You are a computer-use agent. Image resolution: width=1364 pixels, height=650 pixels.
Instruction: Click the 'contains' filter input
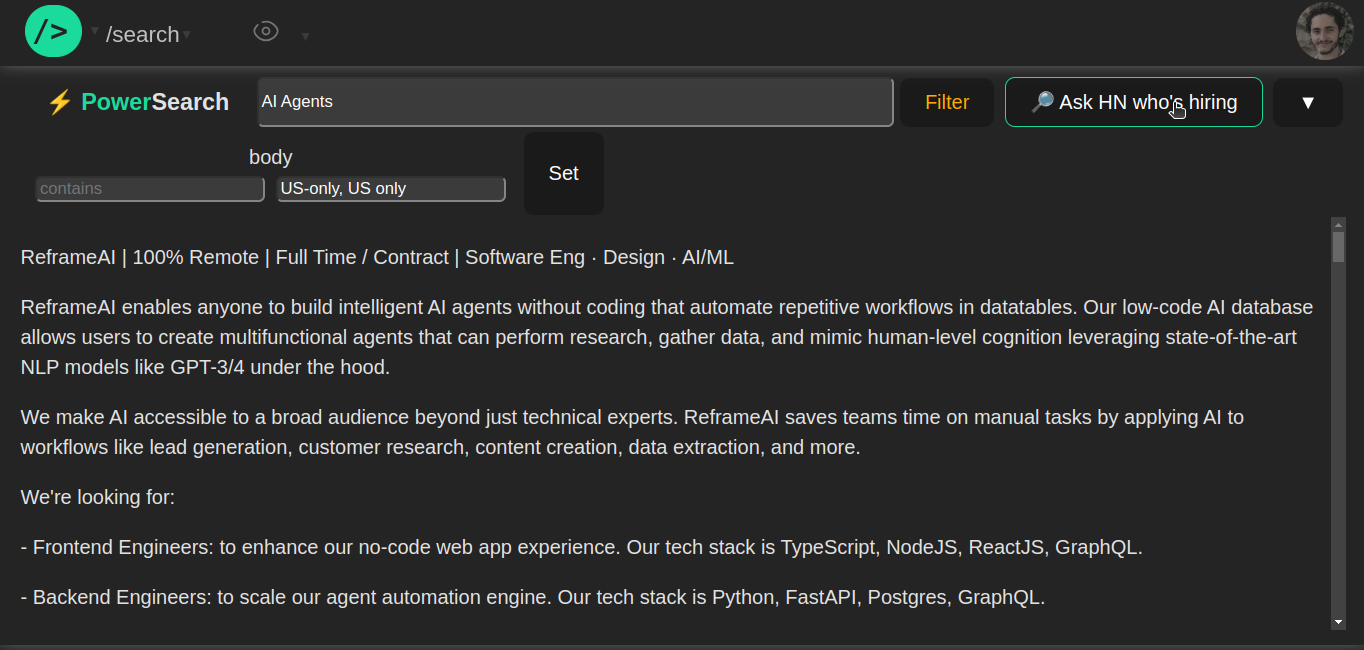coord(150,189)
